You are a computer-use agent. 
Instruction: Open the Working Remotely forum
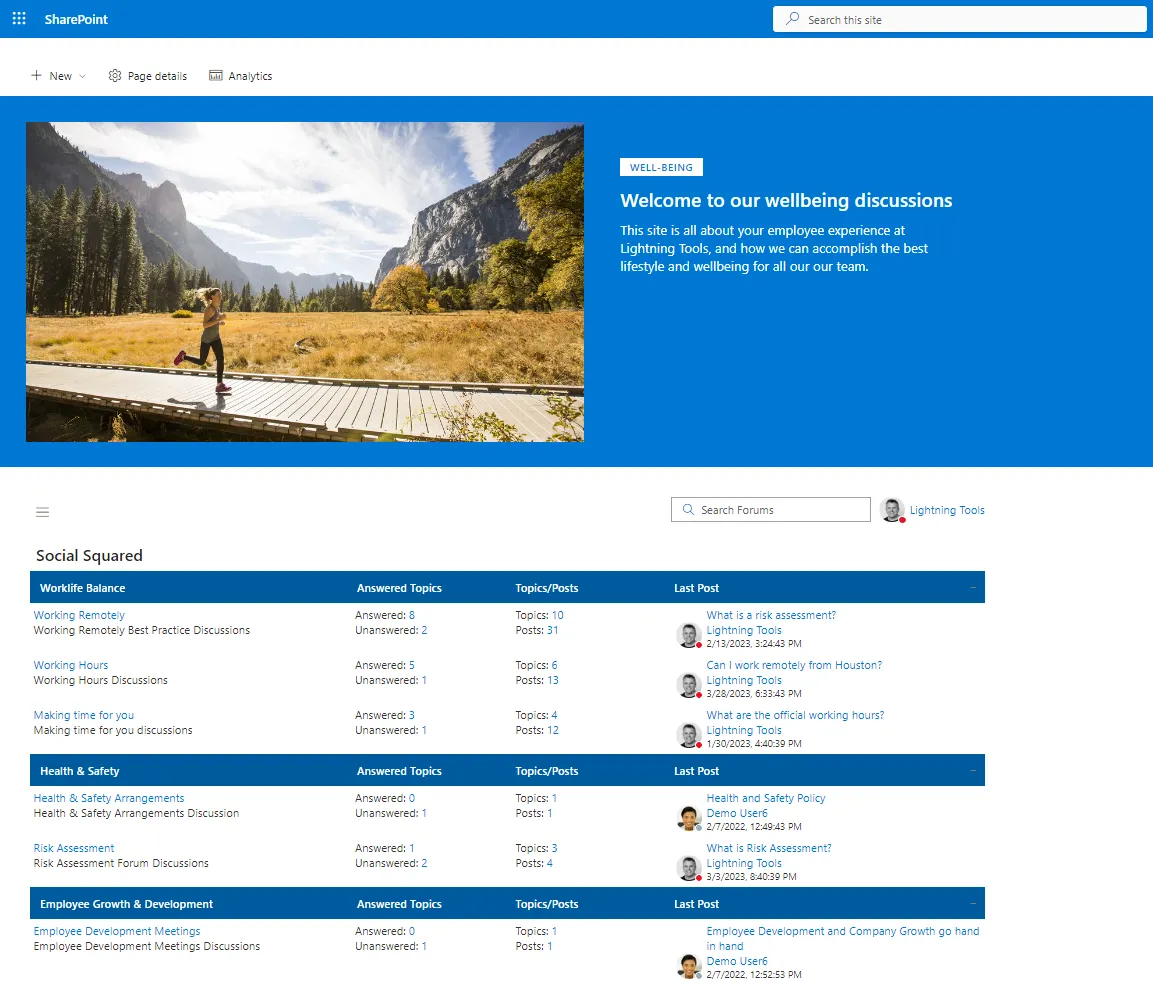(x=79, y=614)
